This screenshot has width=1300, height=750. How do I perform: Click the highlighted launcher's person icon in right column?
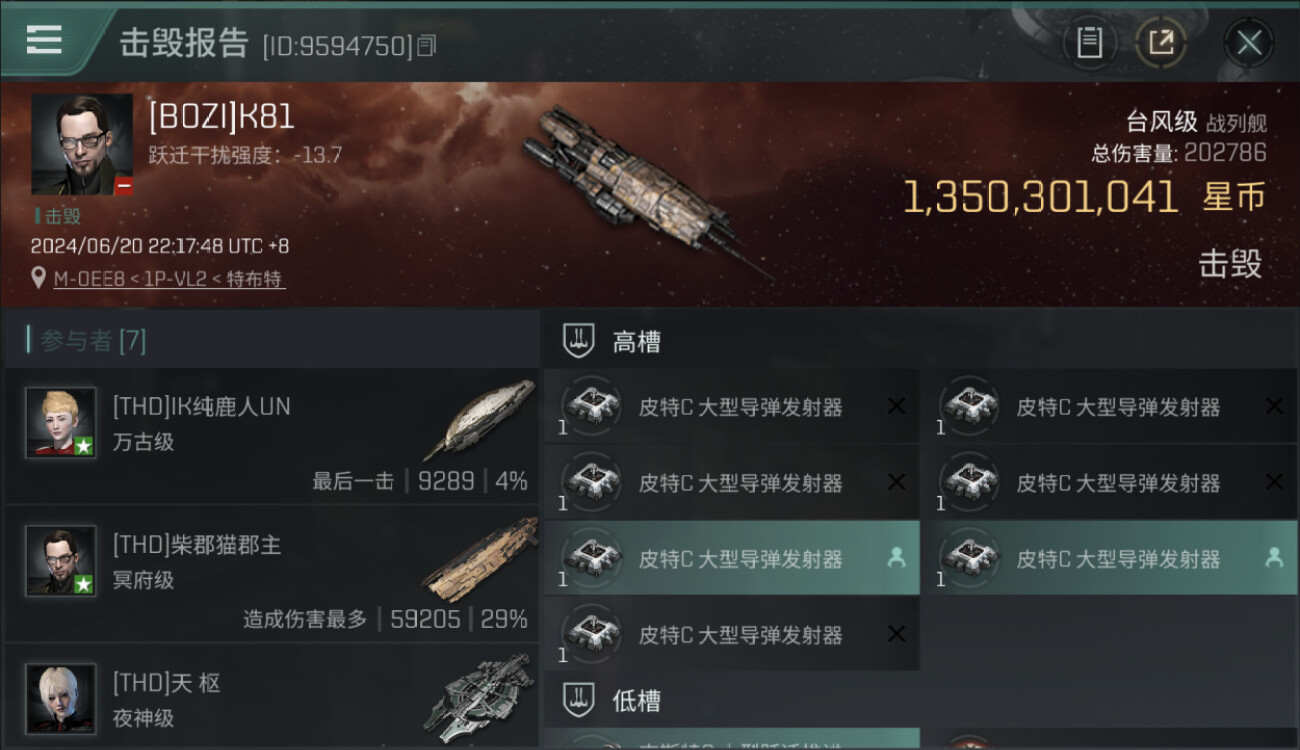click(1274, 558)
